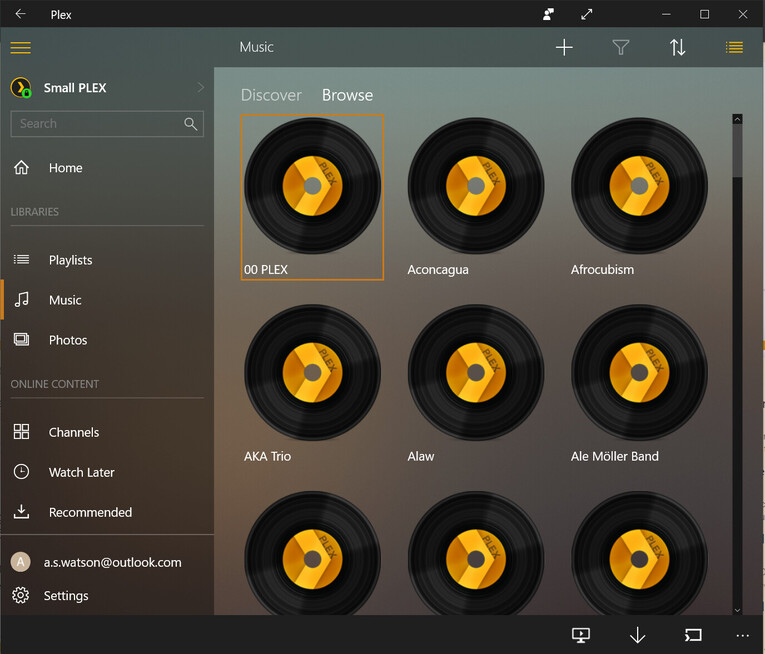This screenshot has width=765, height=654.
Task: Click the Plex server logo icon
Action: (21, 88)
